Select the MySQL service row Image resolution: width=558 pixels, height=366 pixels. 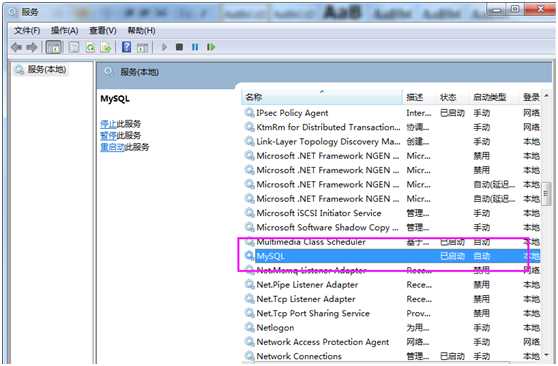(391, 256)
